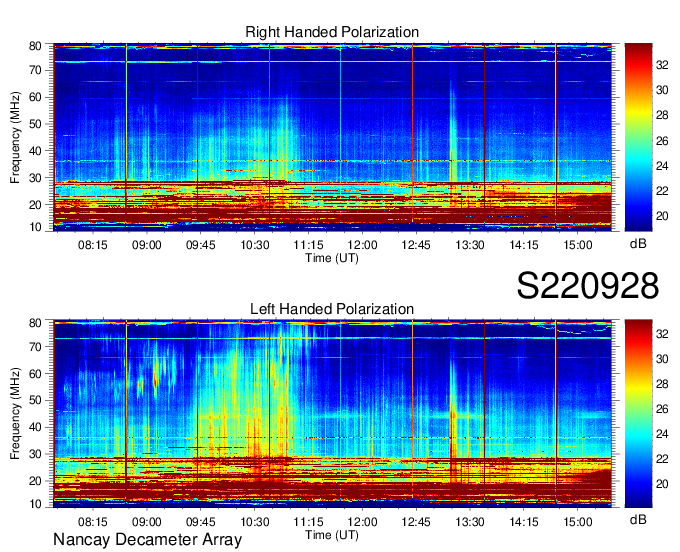
Task: Click 09:45 tick label on Left Handed time axis
Action: 200,522
